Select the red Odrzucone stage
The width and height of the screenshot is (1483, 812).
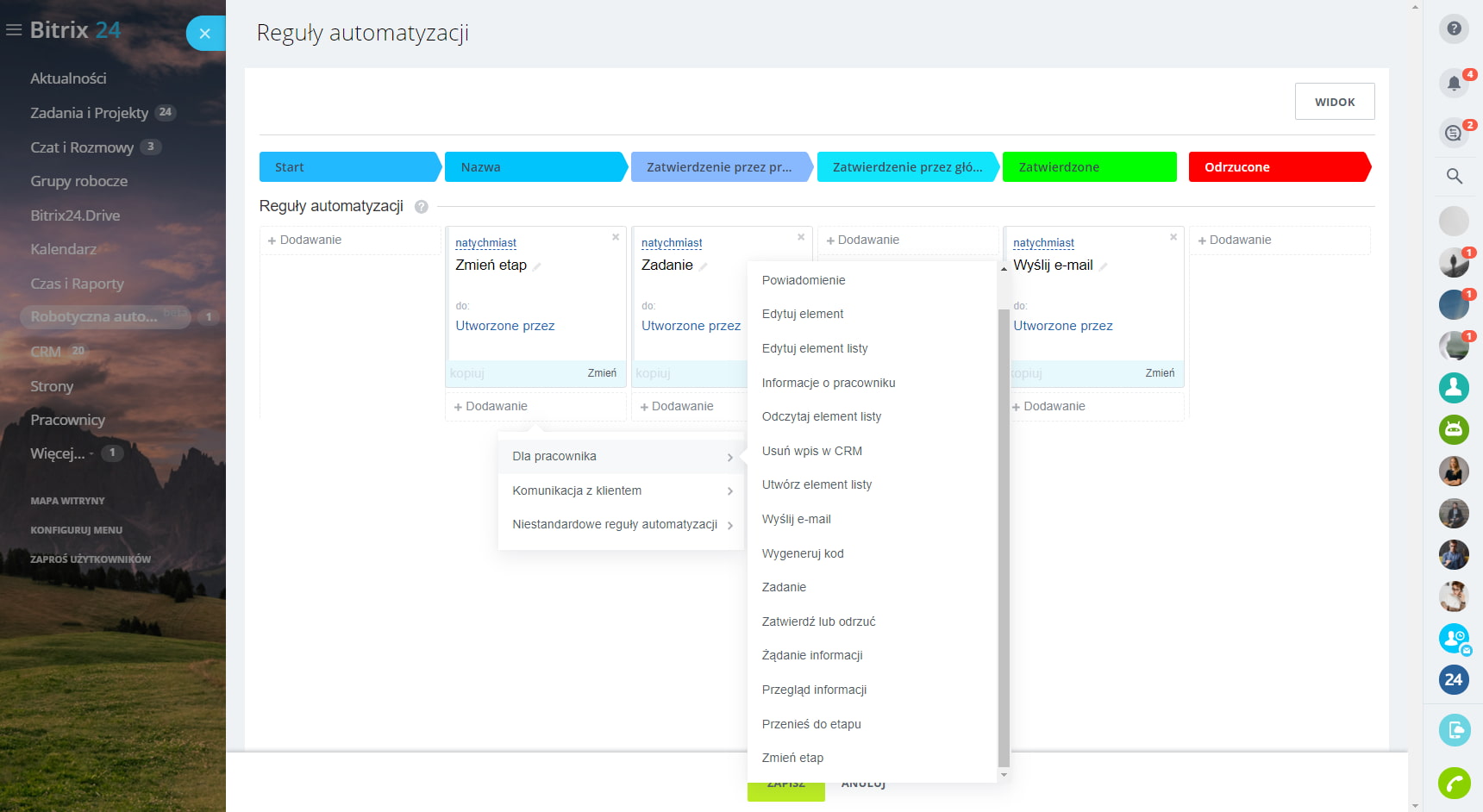(1278, 167)
